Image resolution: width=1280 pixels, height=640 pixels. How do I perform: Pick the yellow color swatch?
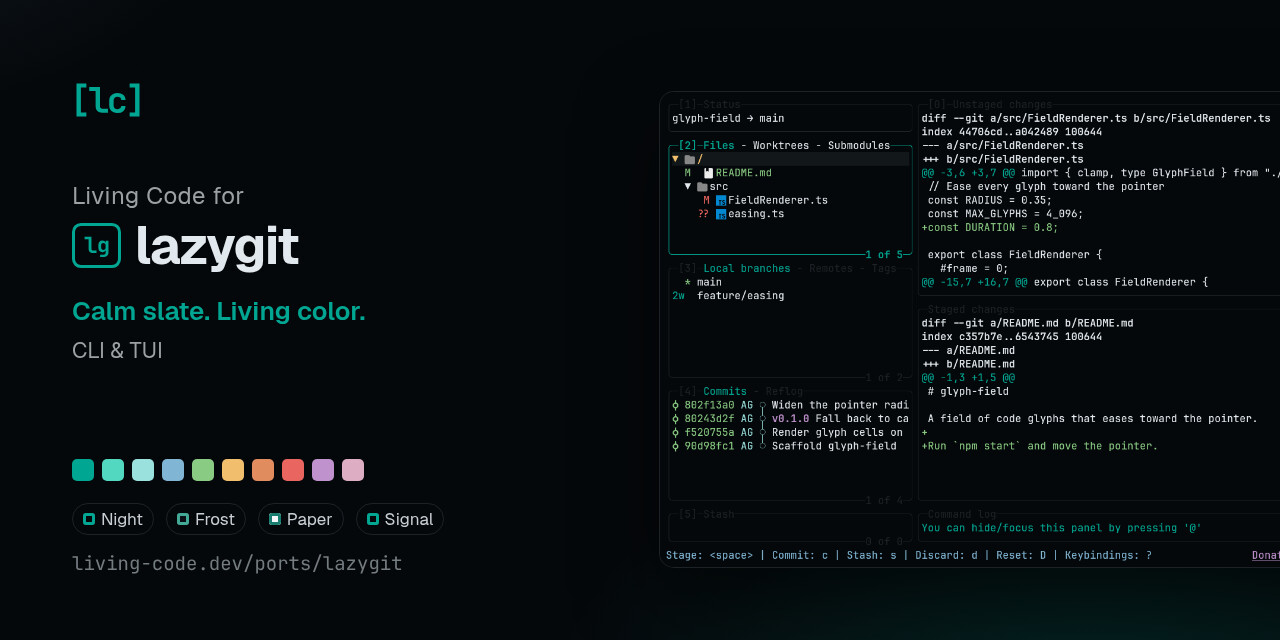point(233,470)
